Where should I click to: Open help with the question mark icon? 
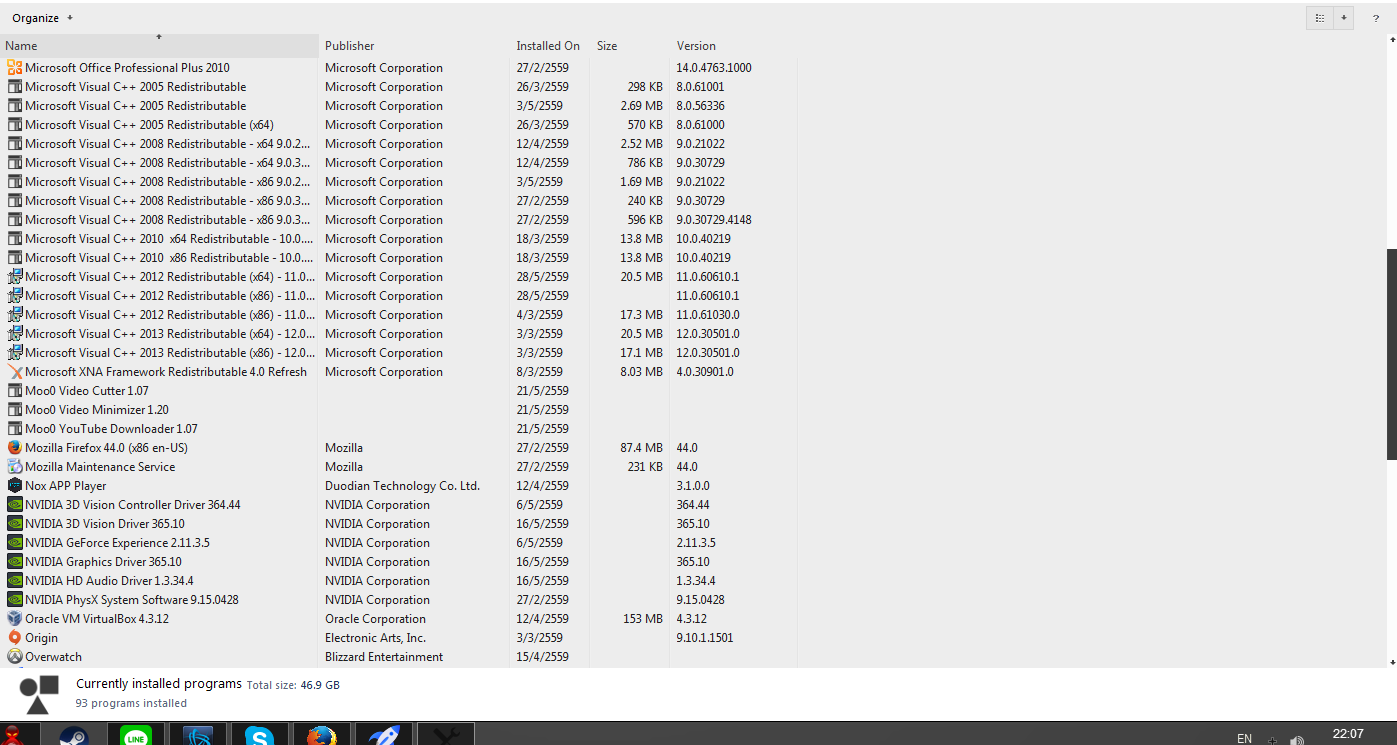click(1375, 18)
